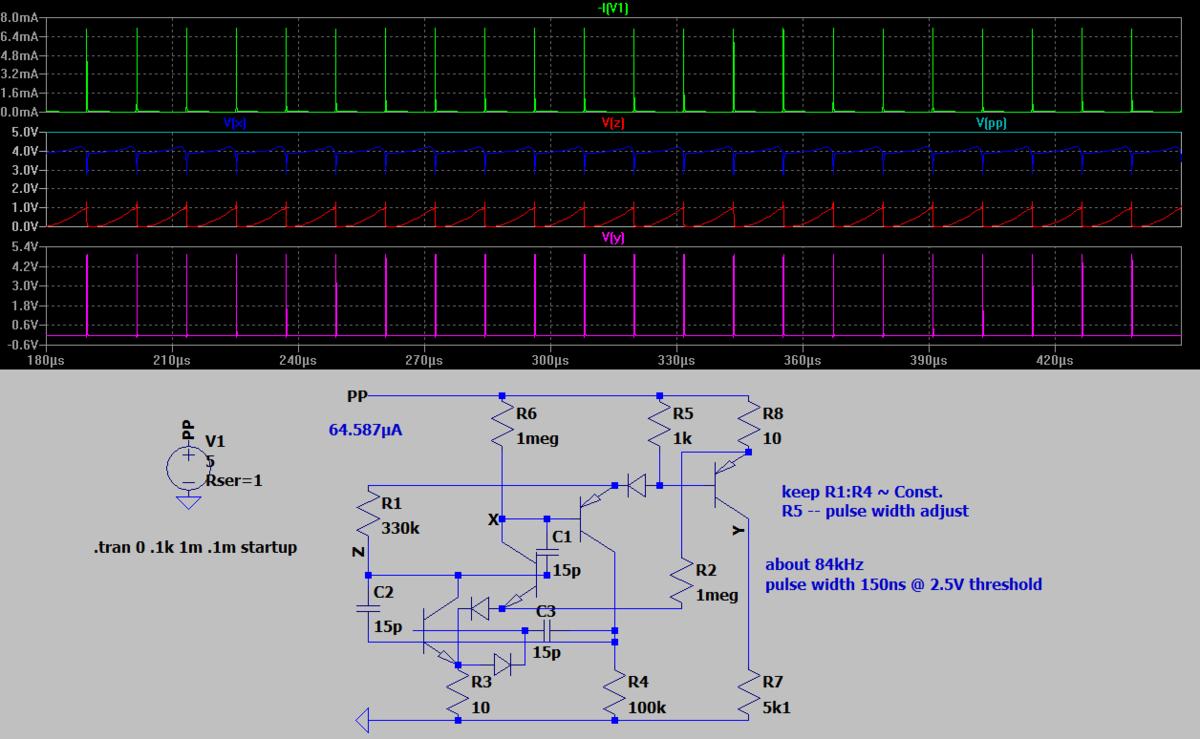Click the V[pp] trace label
This screenshot has width=1200, height=739.
coord(990,123)
